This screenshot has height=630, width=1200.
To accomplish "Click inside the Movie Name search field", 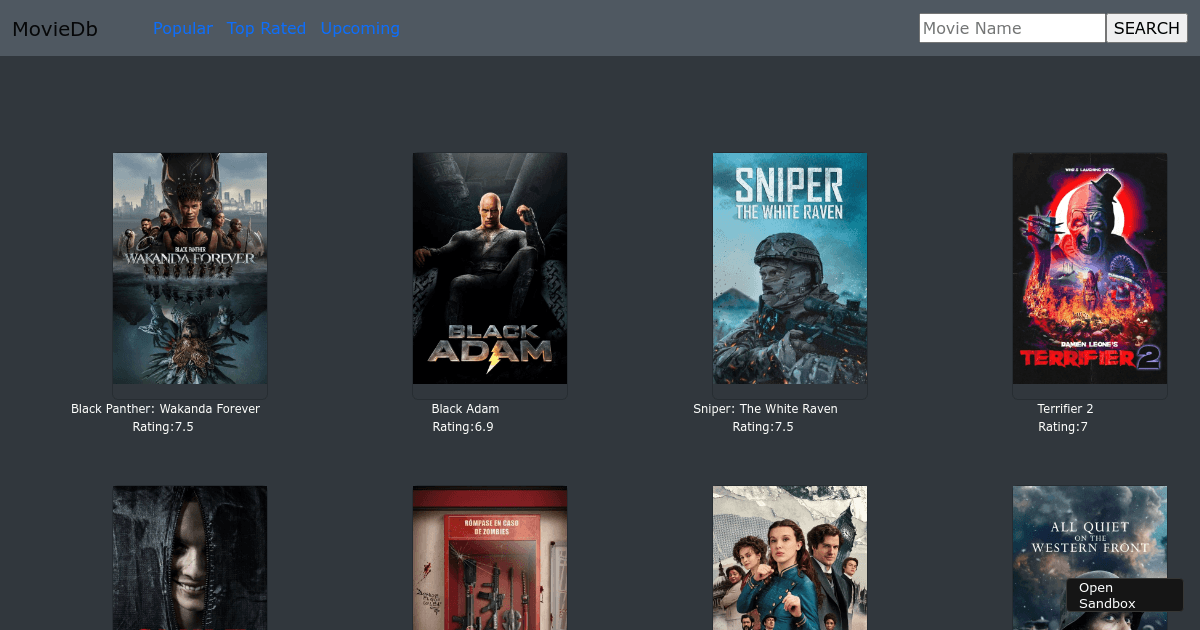I will (1012, 28).
